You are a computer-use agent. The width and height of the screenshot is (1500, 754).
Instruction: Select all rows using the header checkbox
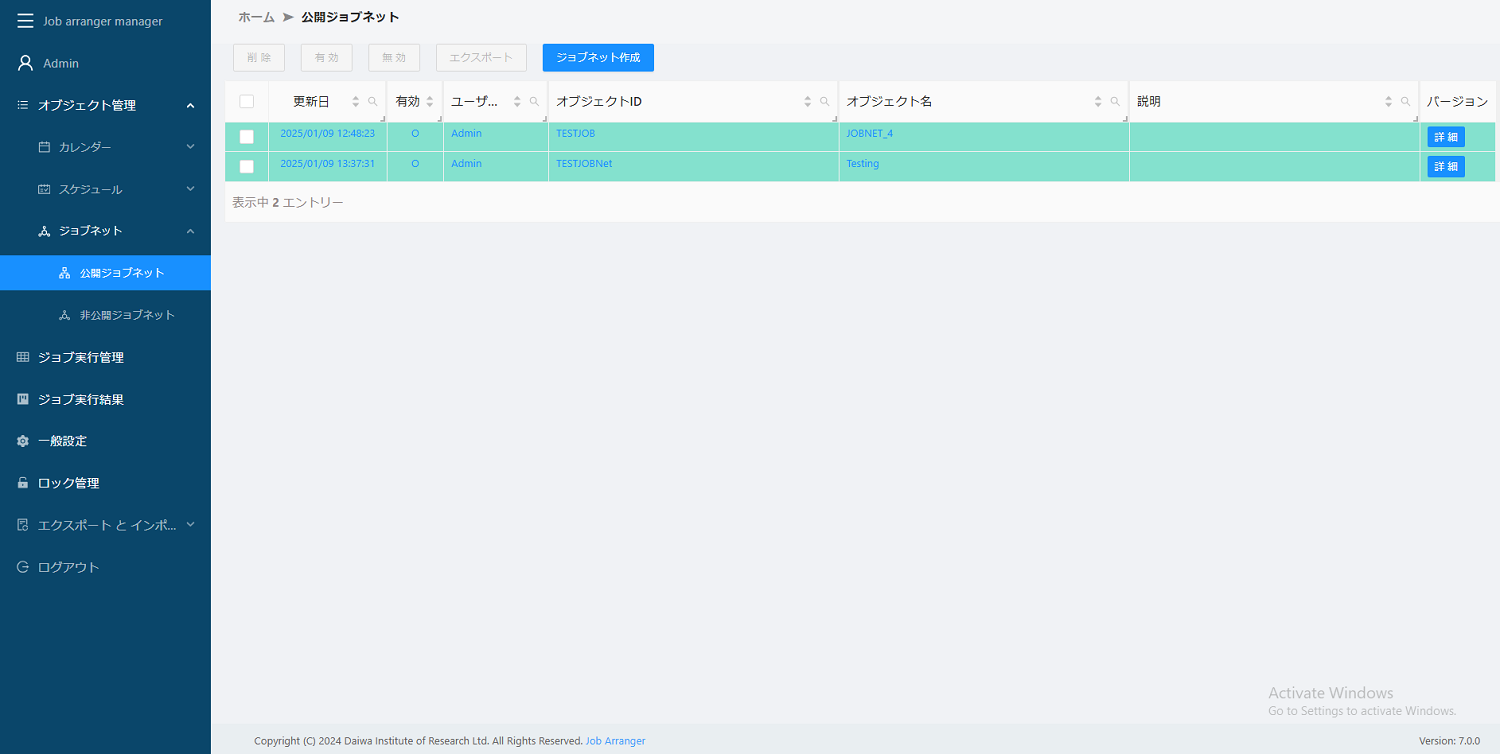click(247, 101)
